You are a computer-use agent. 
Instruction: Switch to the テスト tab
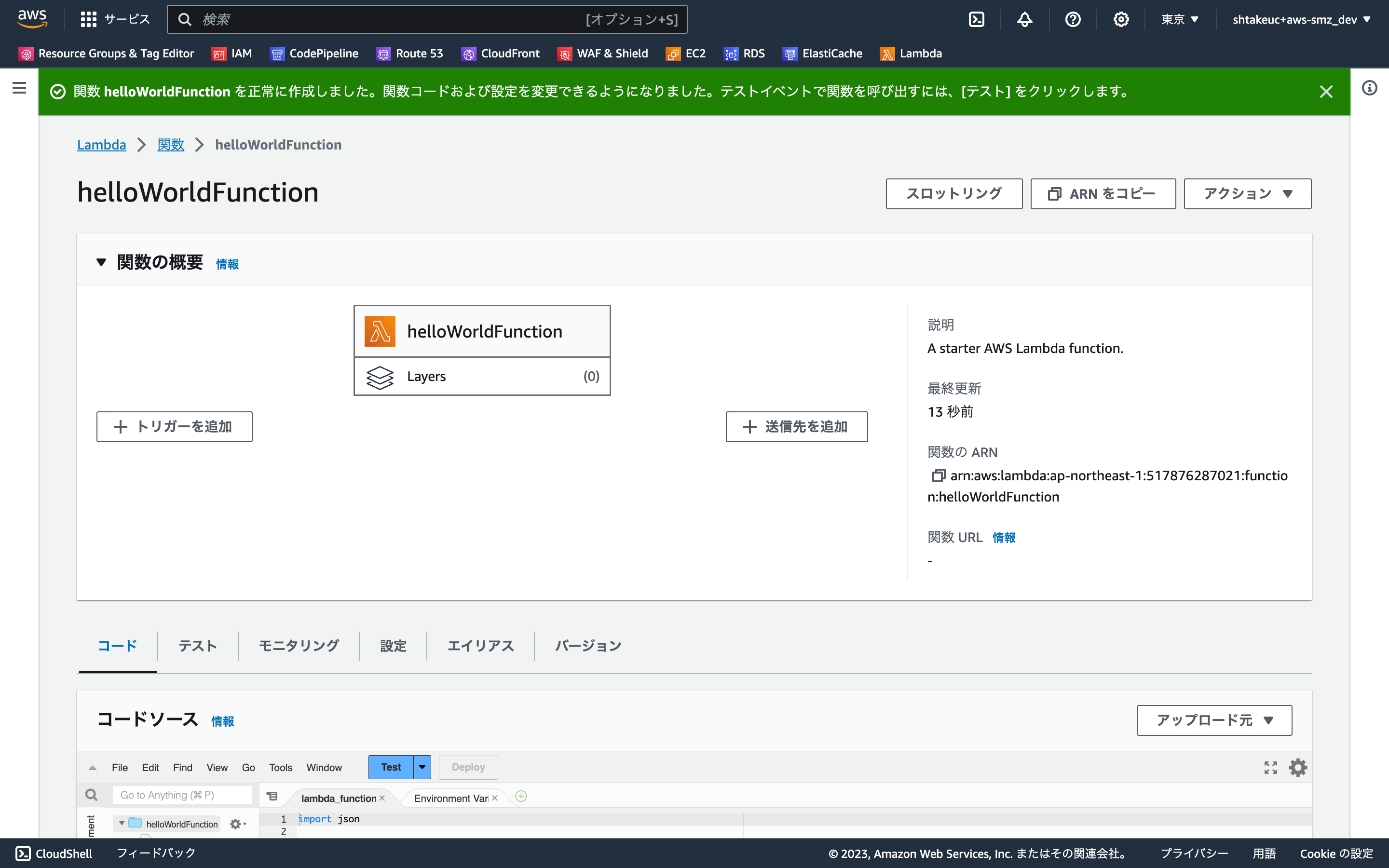[197, 646]
